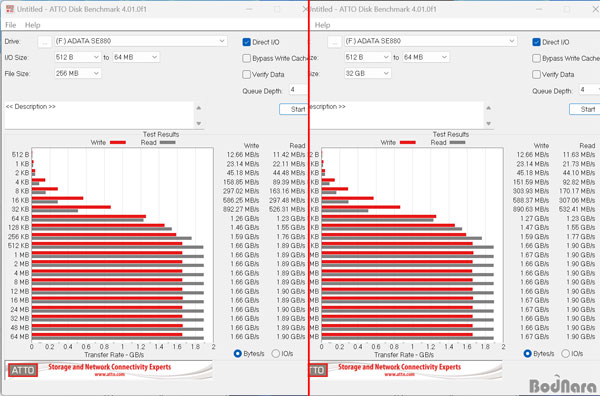Open the 64 MB I/O size dropdown, right window
600x396 pixels.
[426, 57]
